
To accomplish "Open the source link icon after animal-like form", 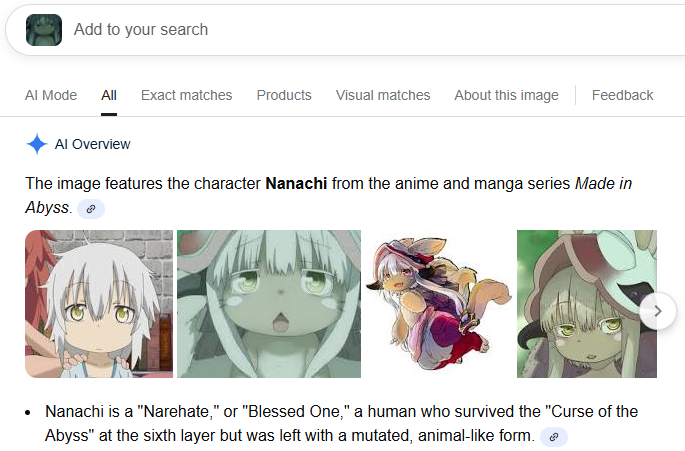I will point(554,437).
